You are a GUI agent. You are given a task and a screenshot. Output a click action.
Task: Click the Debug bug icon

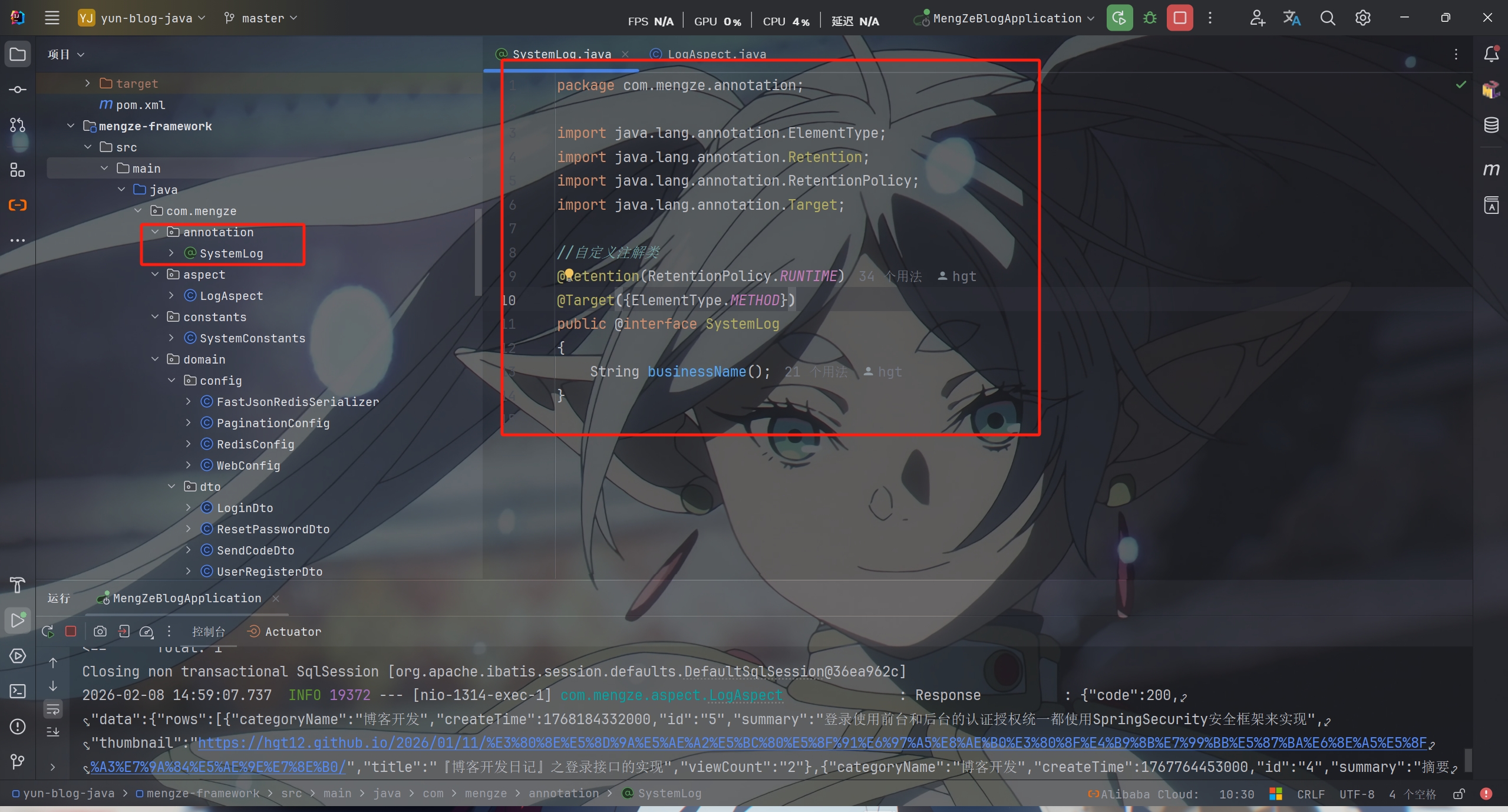click(x=1149, y=18)
